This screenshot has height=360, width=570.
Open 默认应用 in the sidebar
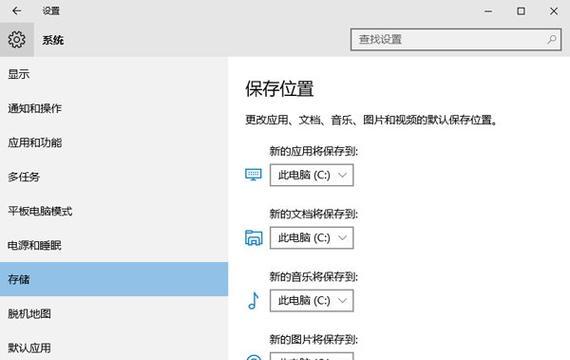tap(114, 348)
